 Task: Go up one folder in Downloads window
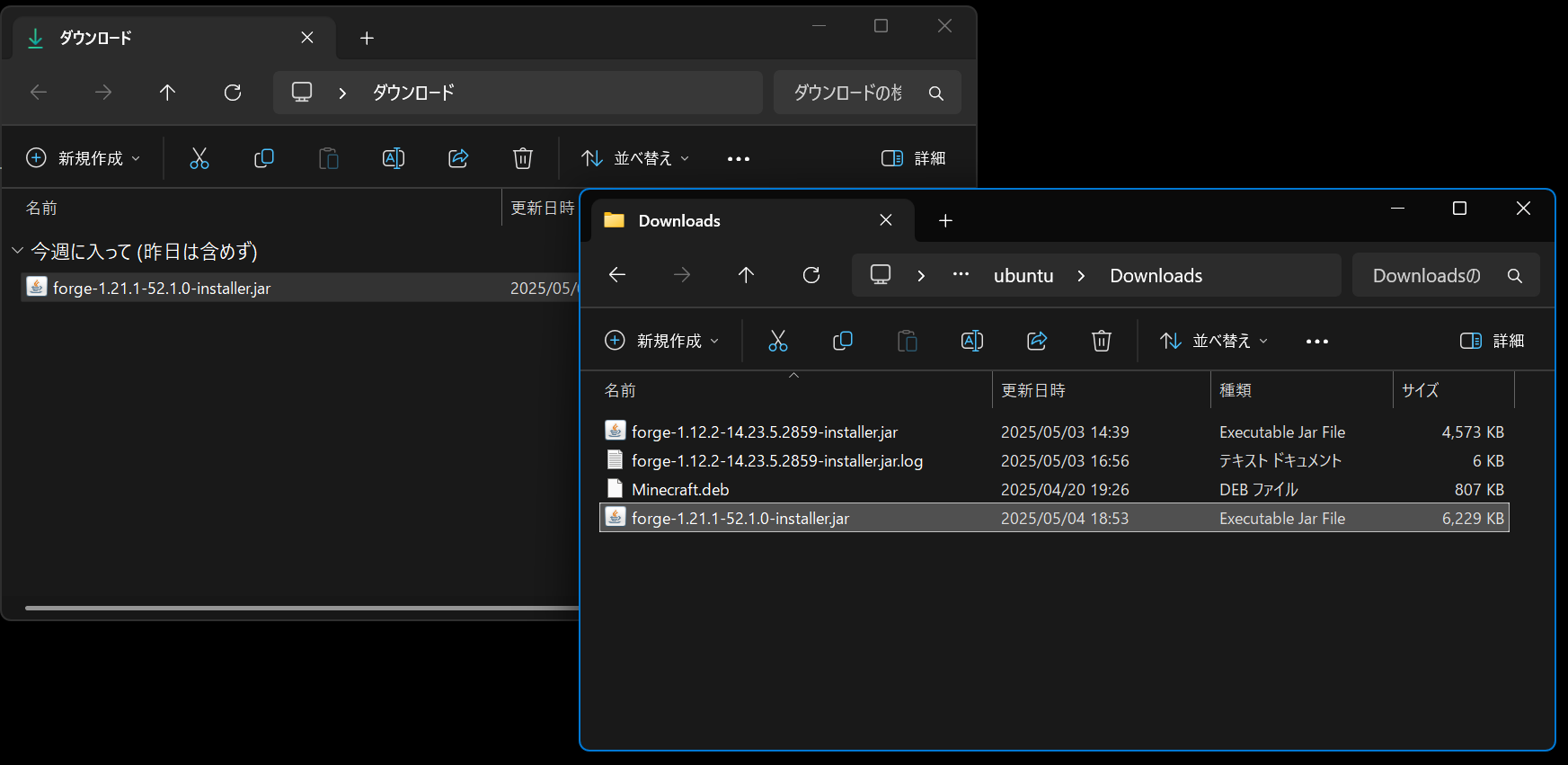pos(746,275)
